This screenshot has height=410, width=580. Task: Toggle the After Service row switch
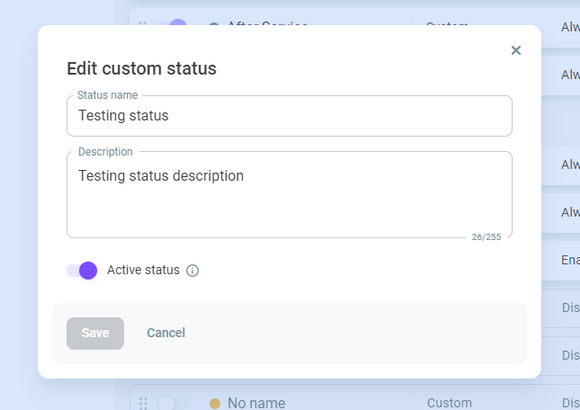click(x=172, y=23)
